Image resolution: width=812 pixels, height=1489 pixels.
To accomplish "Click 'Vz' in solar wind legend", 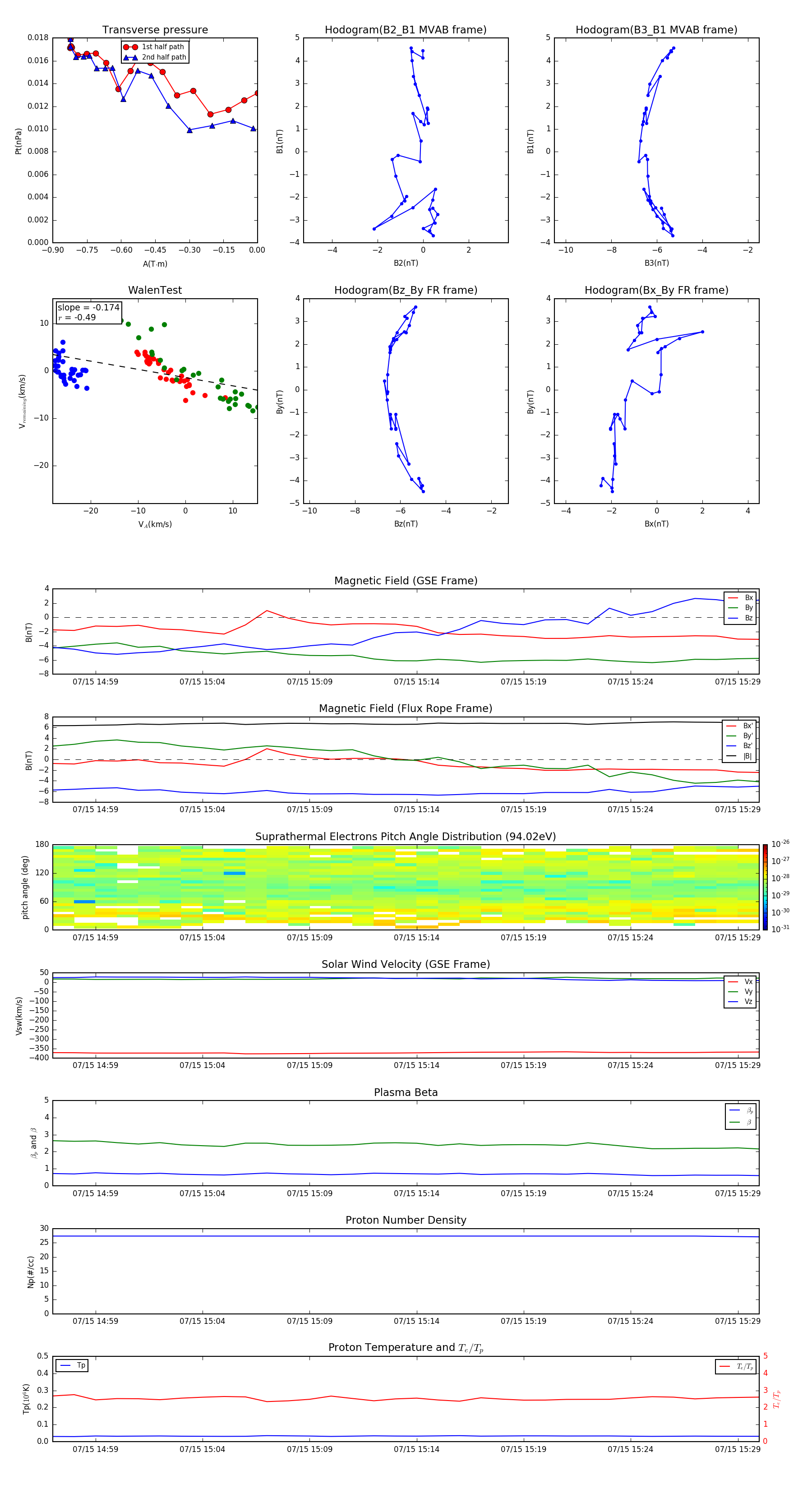I will tap(740, 1001).
